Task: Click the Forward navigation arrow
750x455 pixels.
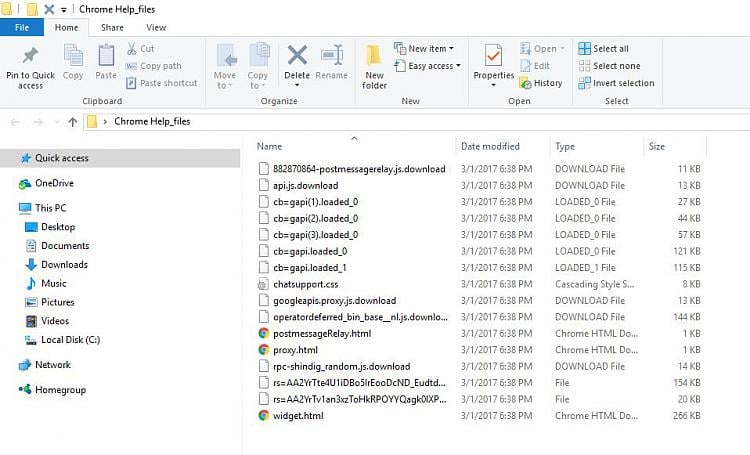Action: point(38,122)
